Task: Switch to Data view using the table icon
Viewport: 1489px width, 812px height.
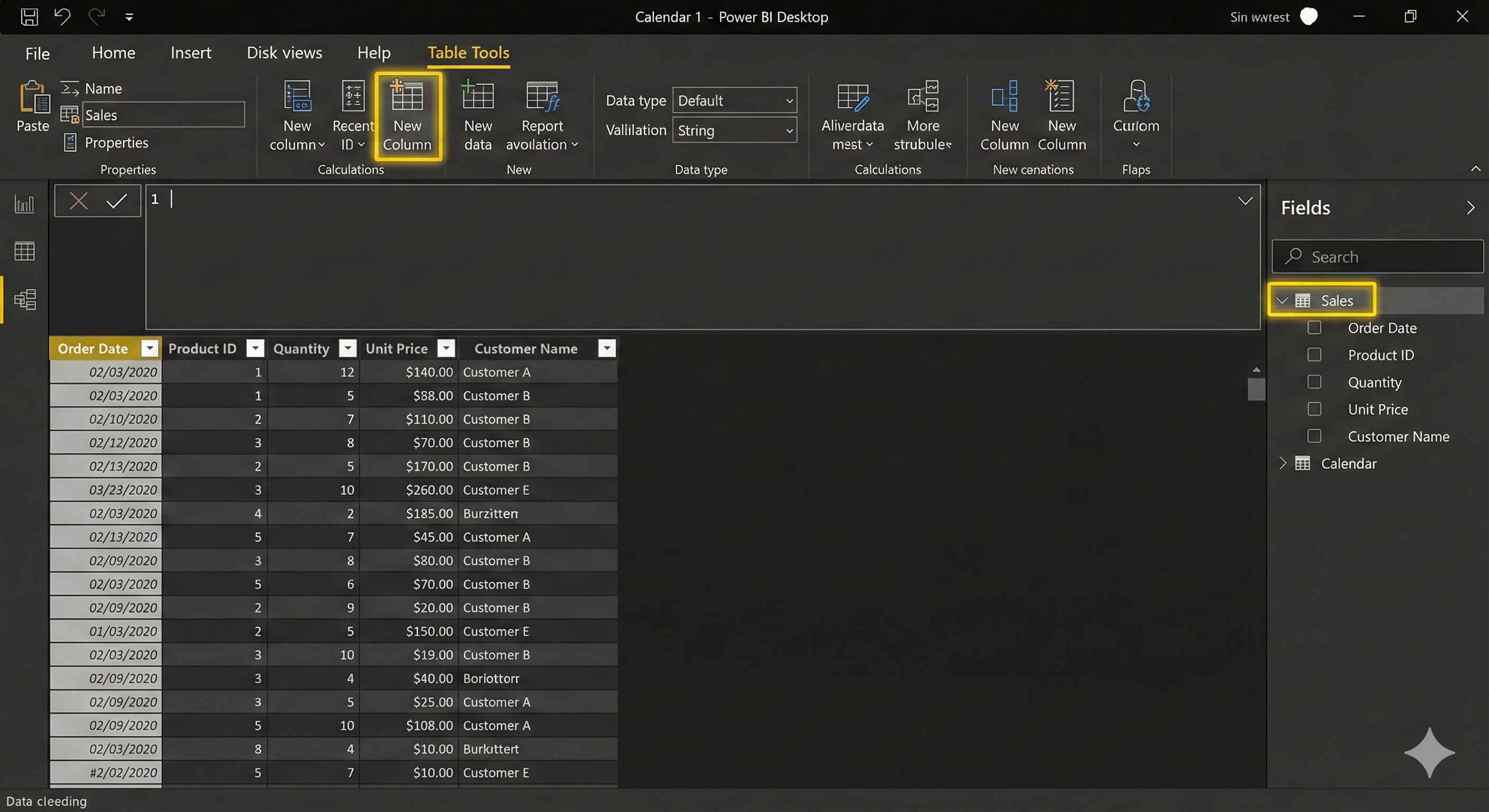Action: click(x=24, y=251)
